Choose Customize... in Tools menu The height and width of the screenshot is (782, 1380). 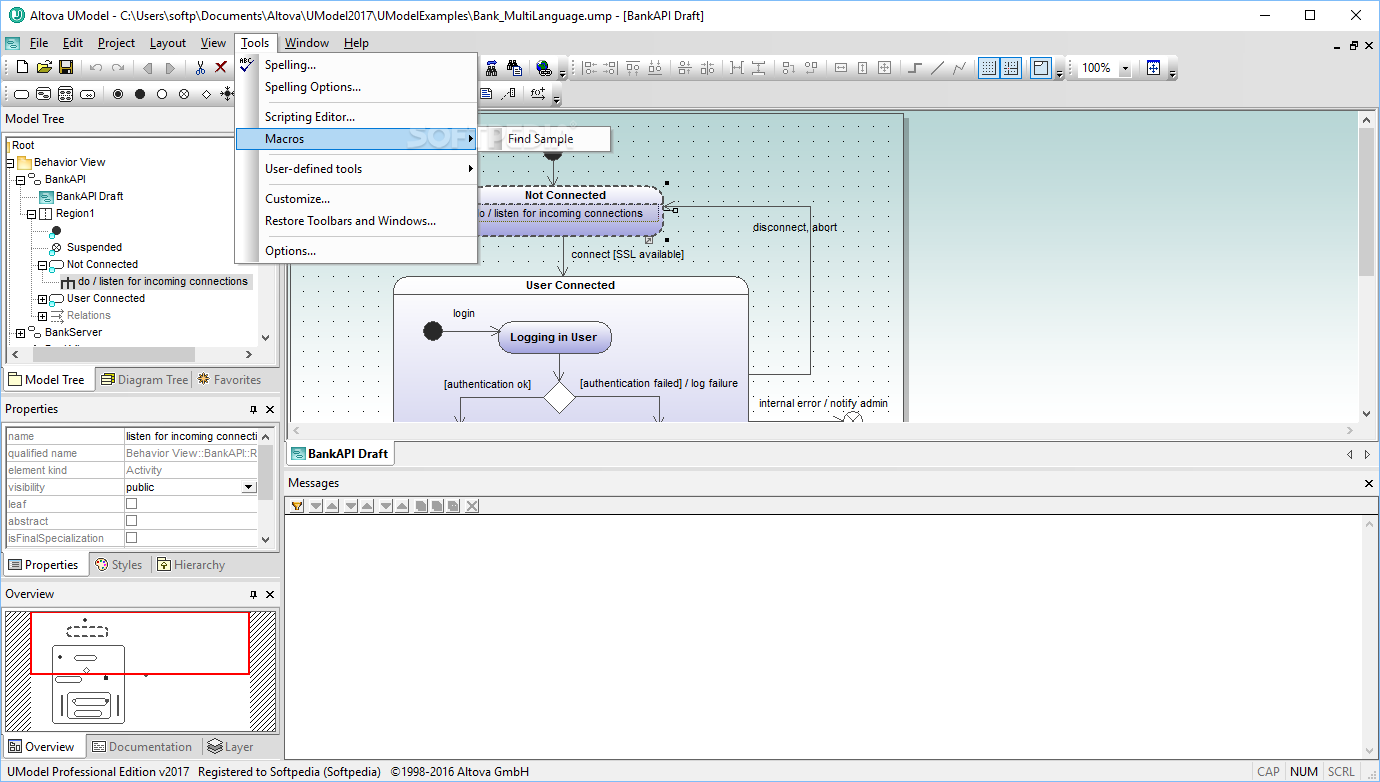coord(356,199)
